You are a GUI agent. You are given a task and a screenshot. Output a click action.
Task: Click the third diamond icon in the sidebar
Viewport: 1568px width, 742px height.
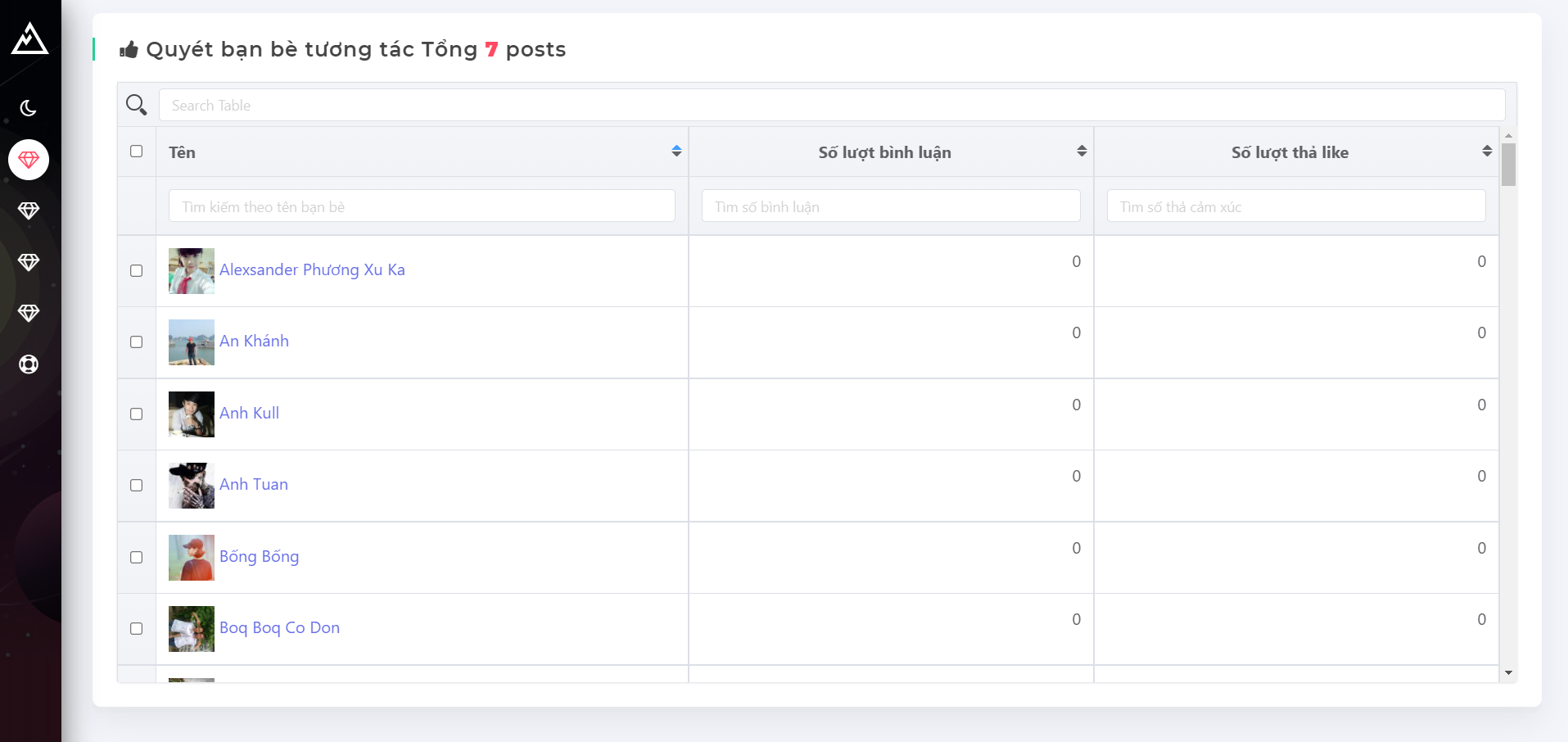[x=29, y=262]
